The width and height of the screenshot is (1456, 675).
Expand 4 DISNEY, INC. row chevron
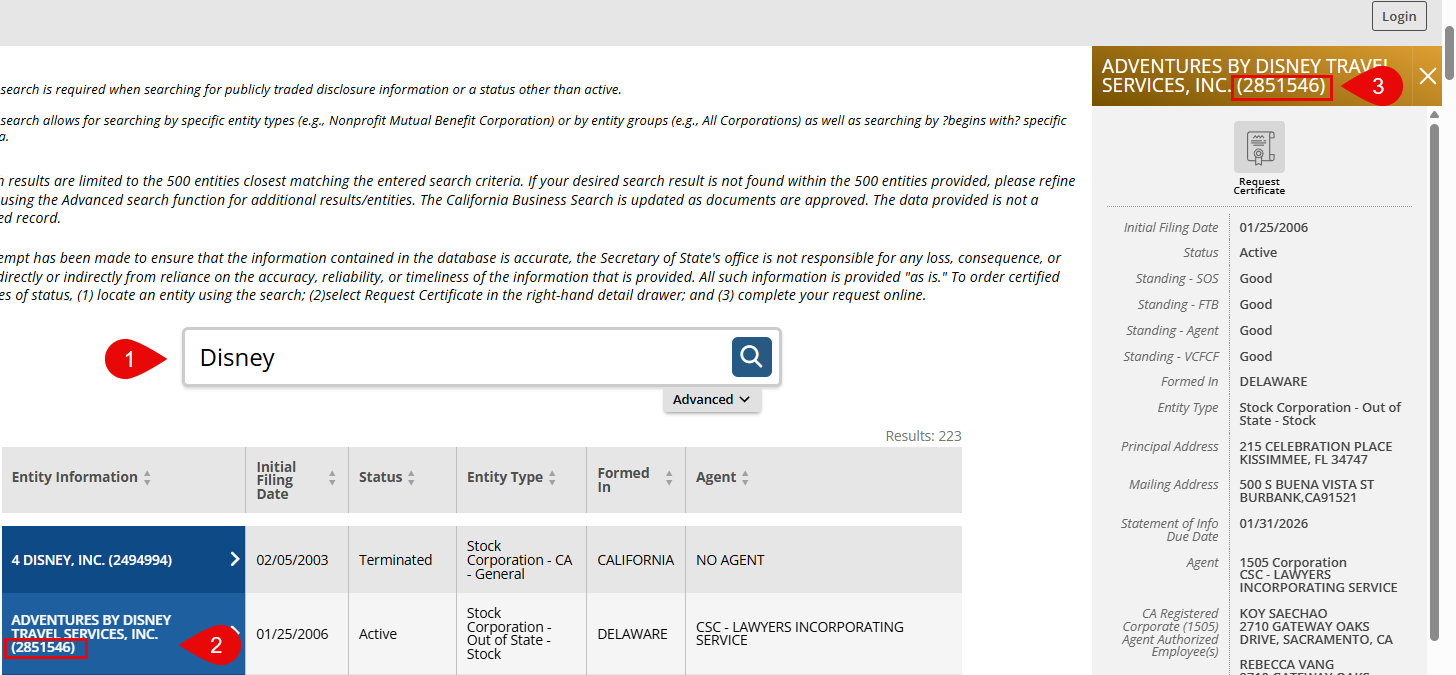pyautogui.click(x=235, y=559)
